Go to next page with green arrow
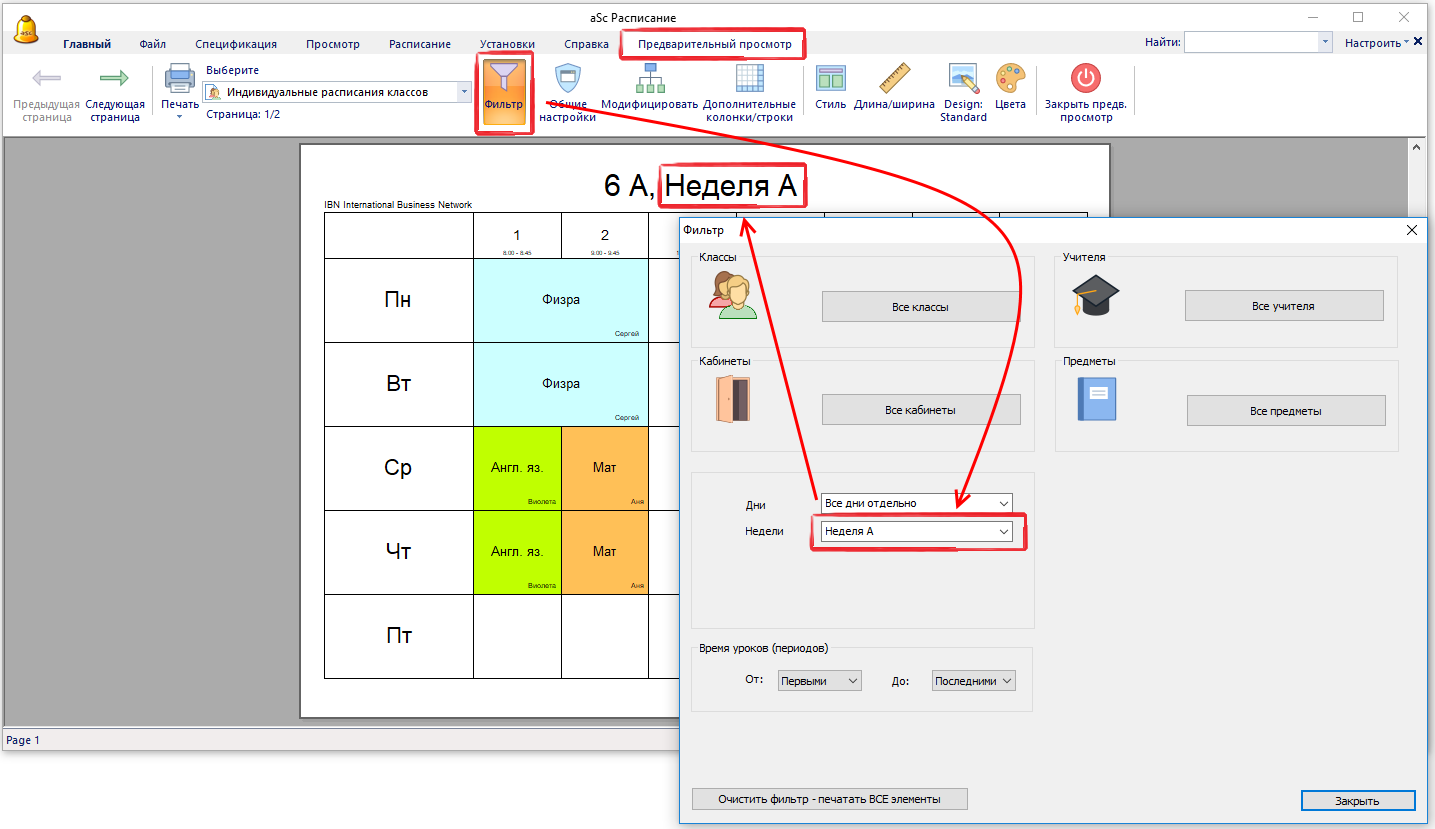Screen dimensions: 1435x829 click(x=115, y=79)
